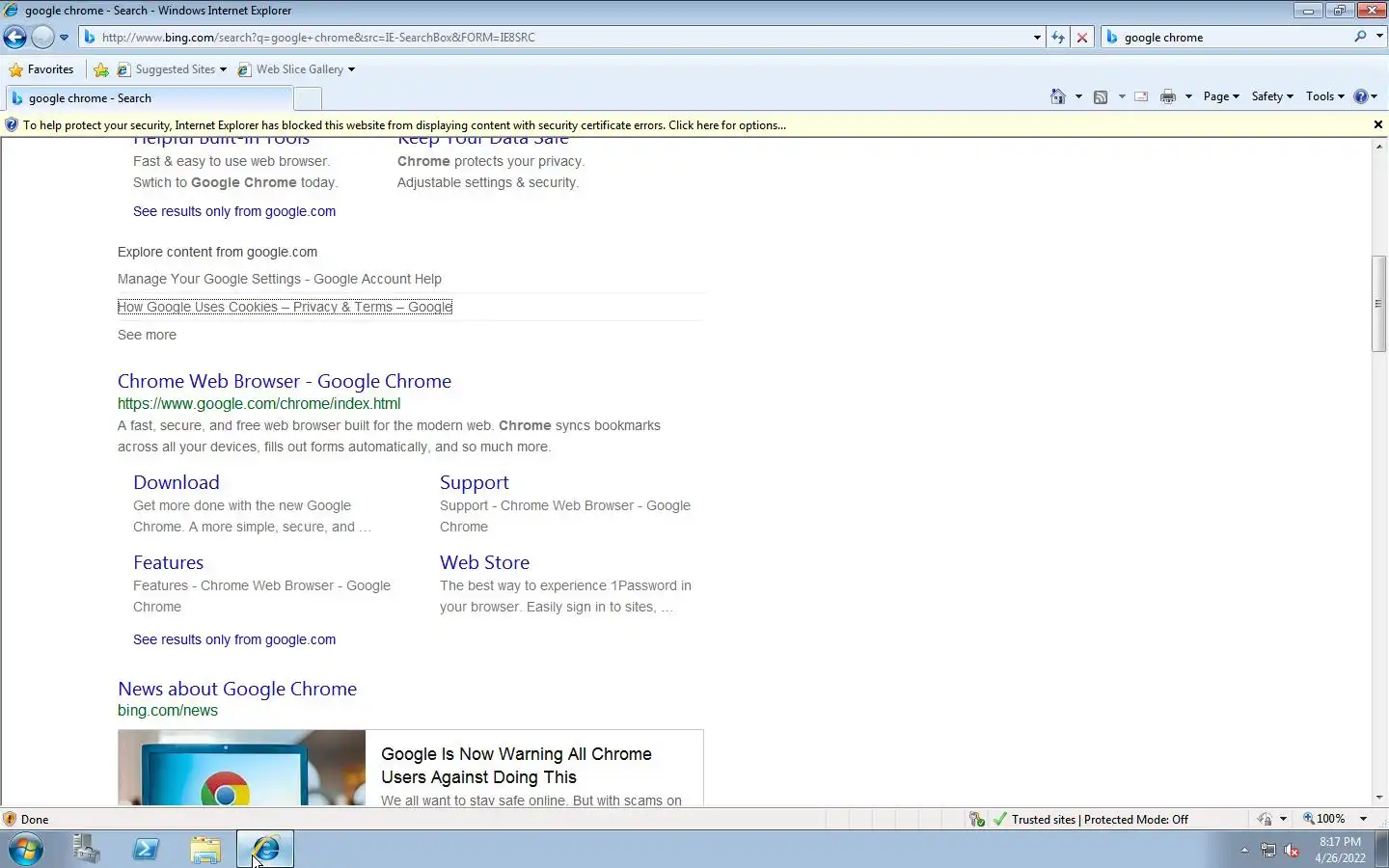The image size is (1389, 868).
Task: Click the Refresh page icon
Action: tap(1058, 38)
